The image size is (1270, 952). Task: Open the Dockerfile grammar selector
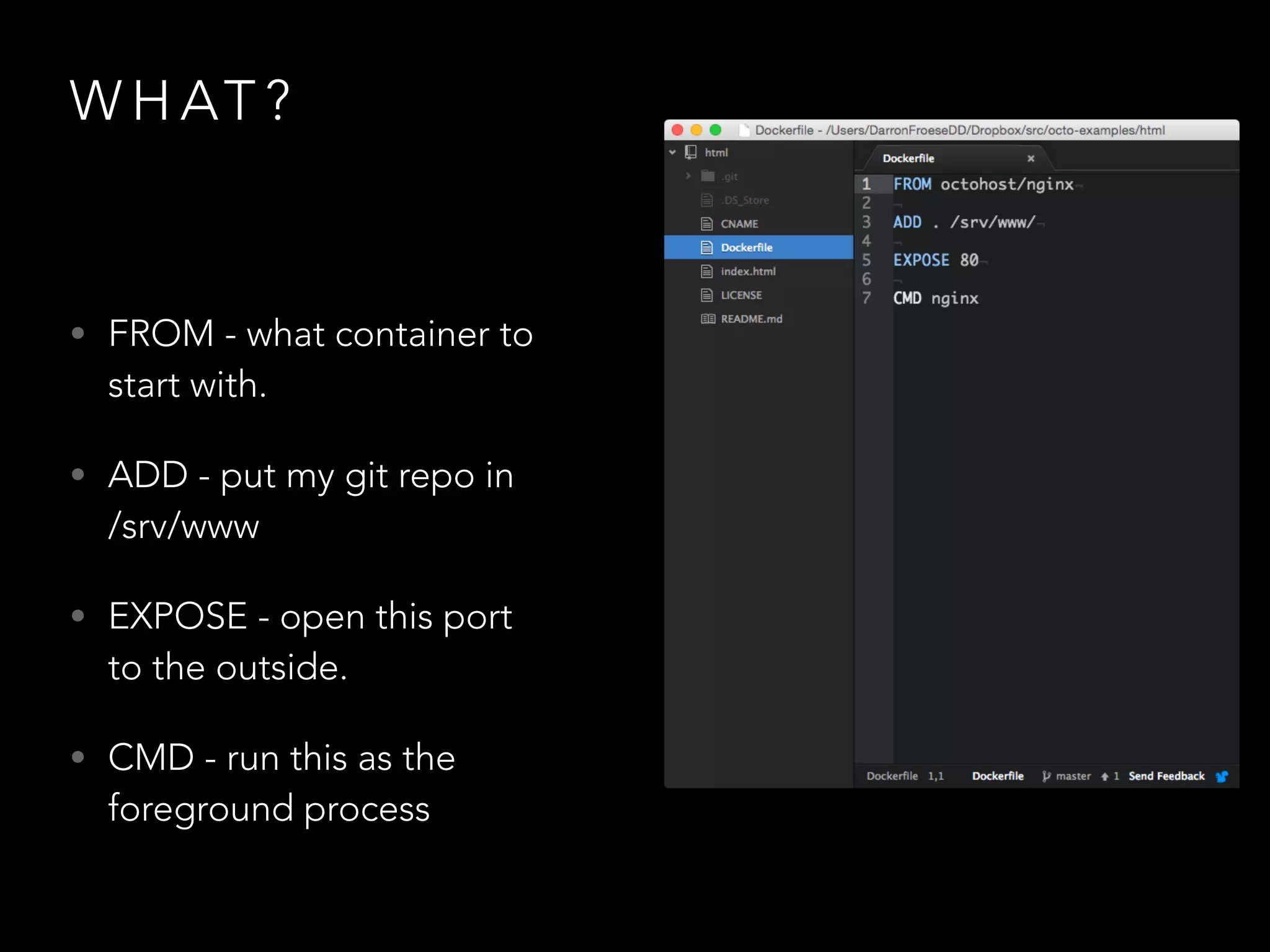[x=998, y=776]
